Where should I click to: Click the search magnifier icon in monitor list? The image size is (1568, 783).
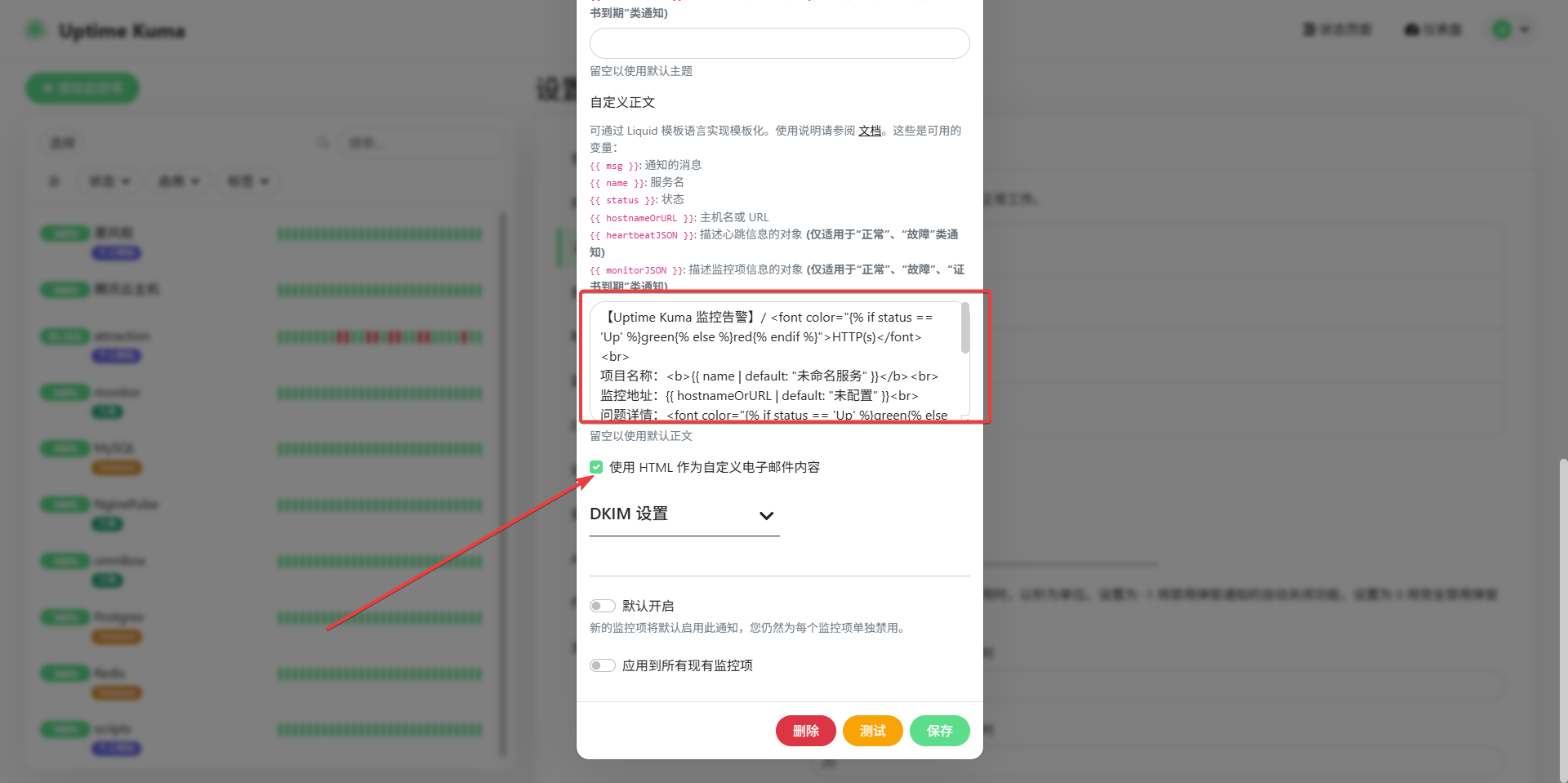click(323, 143)
